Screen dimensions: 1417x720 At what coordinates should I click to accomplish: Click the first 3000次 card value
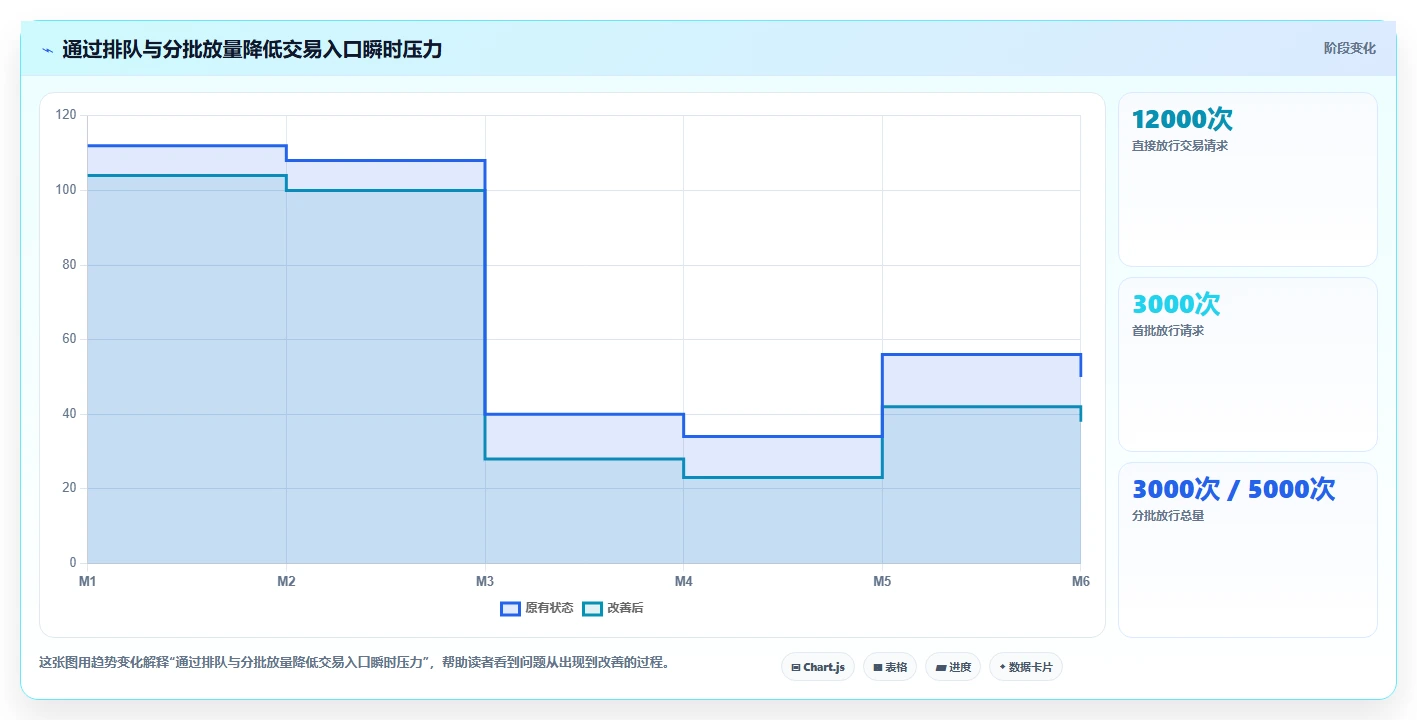[1176, 305]
